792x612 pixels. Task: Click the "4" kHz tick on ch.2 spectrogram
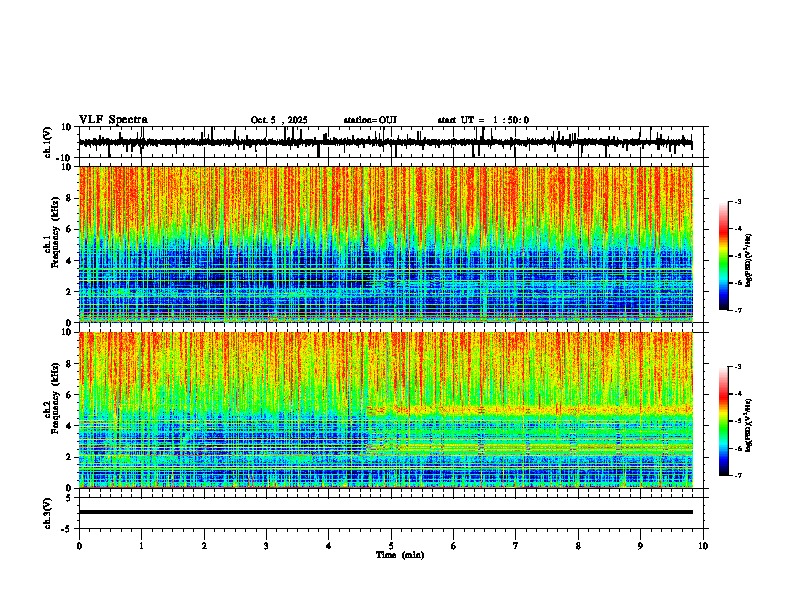pyautogui.click(x=69, y=426)
